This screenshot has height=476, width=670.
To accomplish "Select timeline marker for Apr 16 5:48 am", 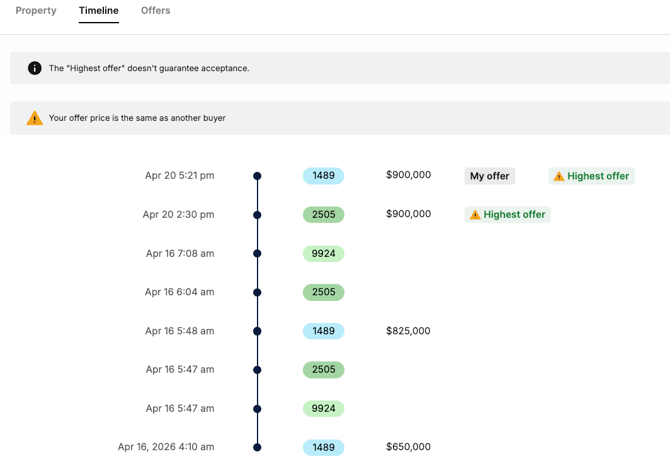I will (257, 331).
